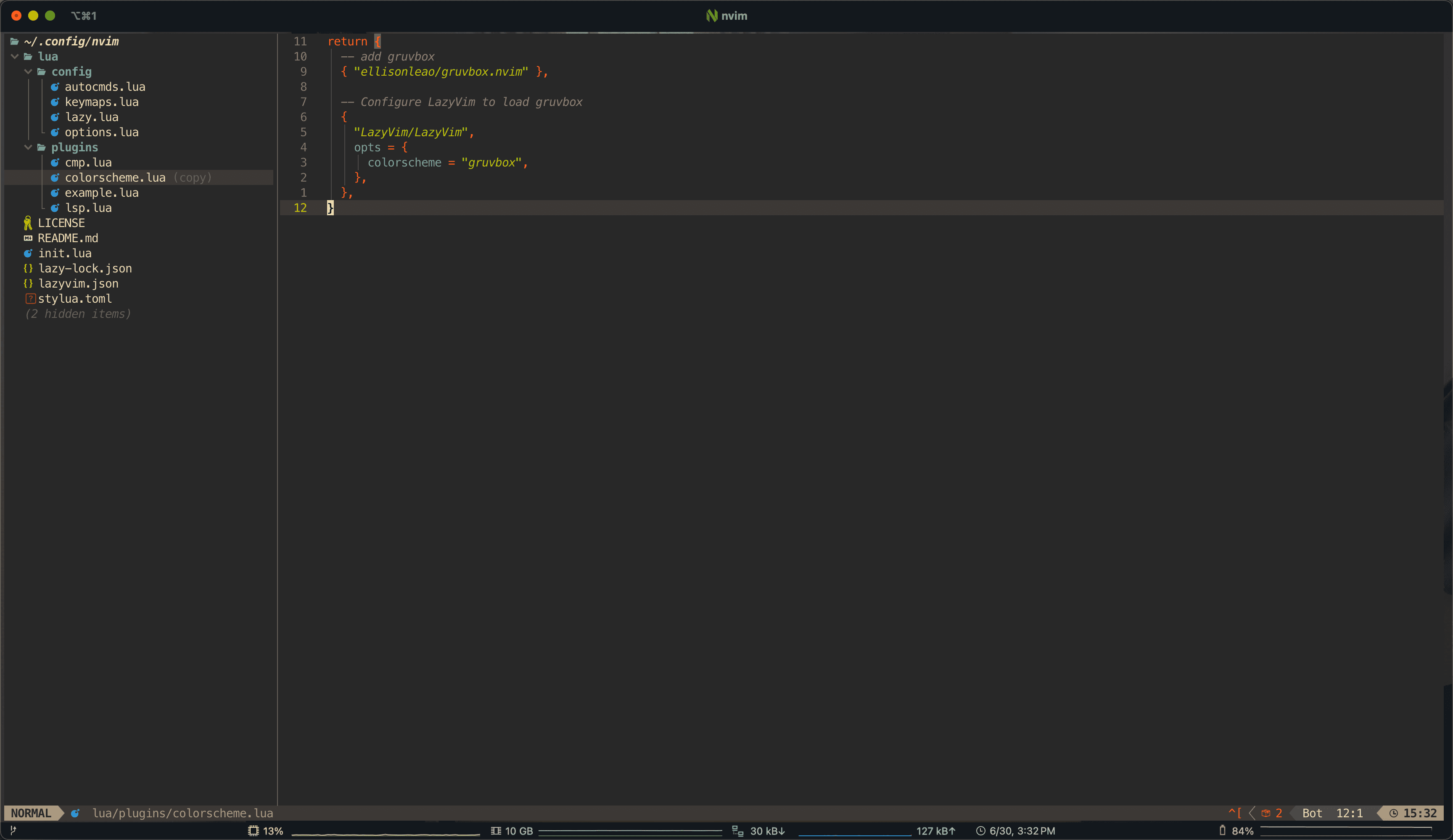Click the config folder icon
1453x840 pixels.
pyautogui.click(x=42, y=71)
